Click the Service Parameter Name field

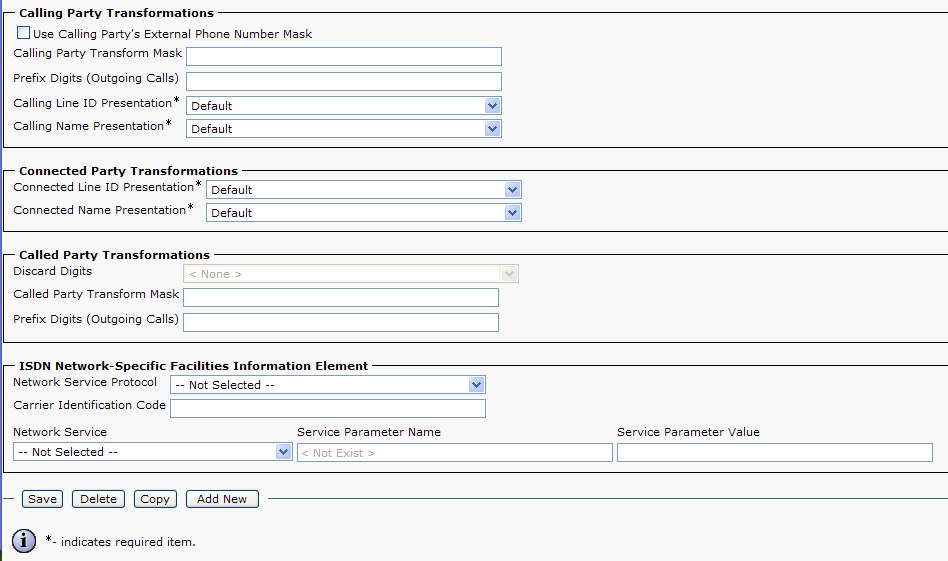pos(454,453)
